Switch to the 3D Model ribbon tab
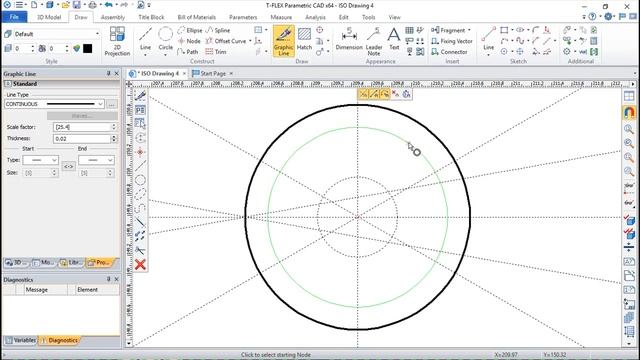This screenshot has height=360, width=640. pos(49,17)
